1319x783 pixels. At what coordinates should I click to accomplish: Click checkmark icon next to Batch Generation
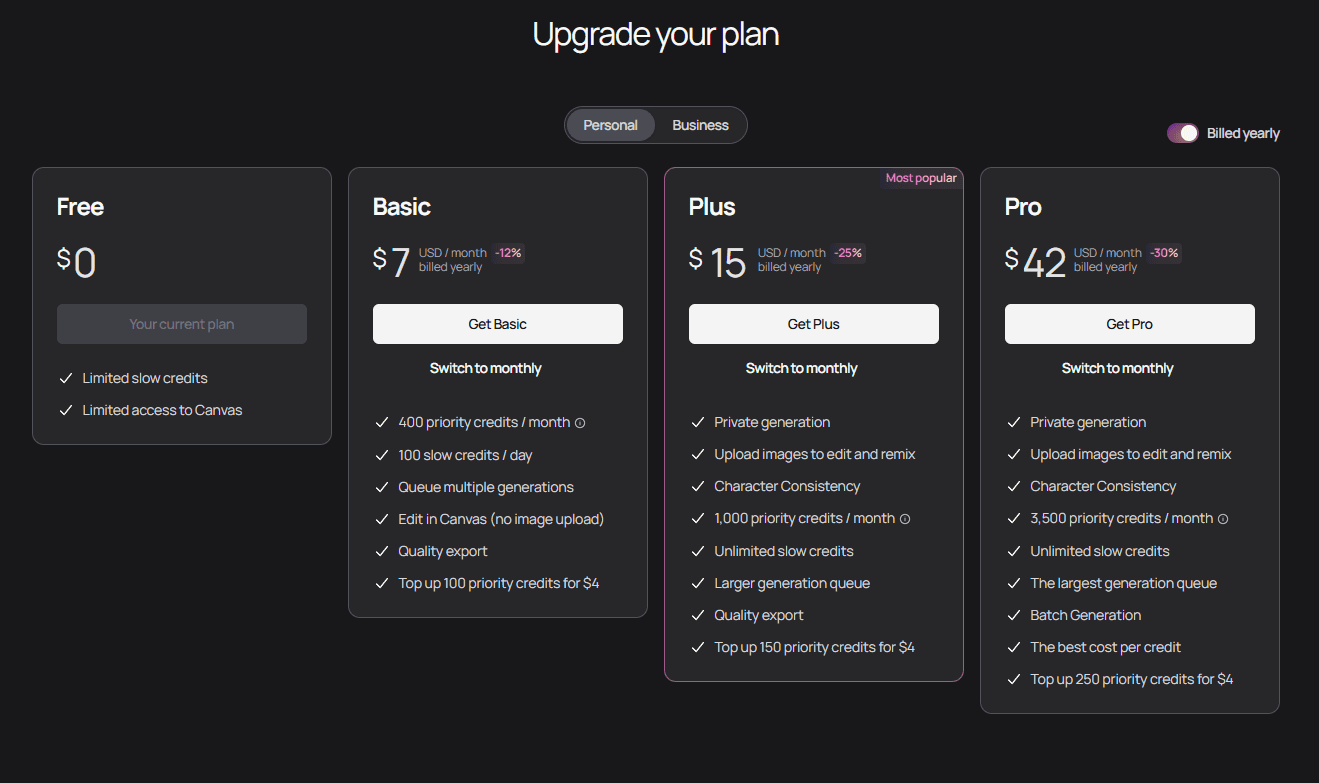[1014, 615]
